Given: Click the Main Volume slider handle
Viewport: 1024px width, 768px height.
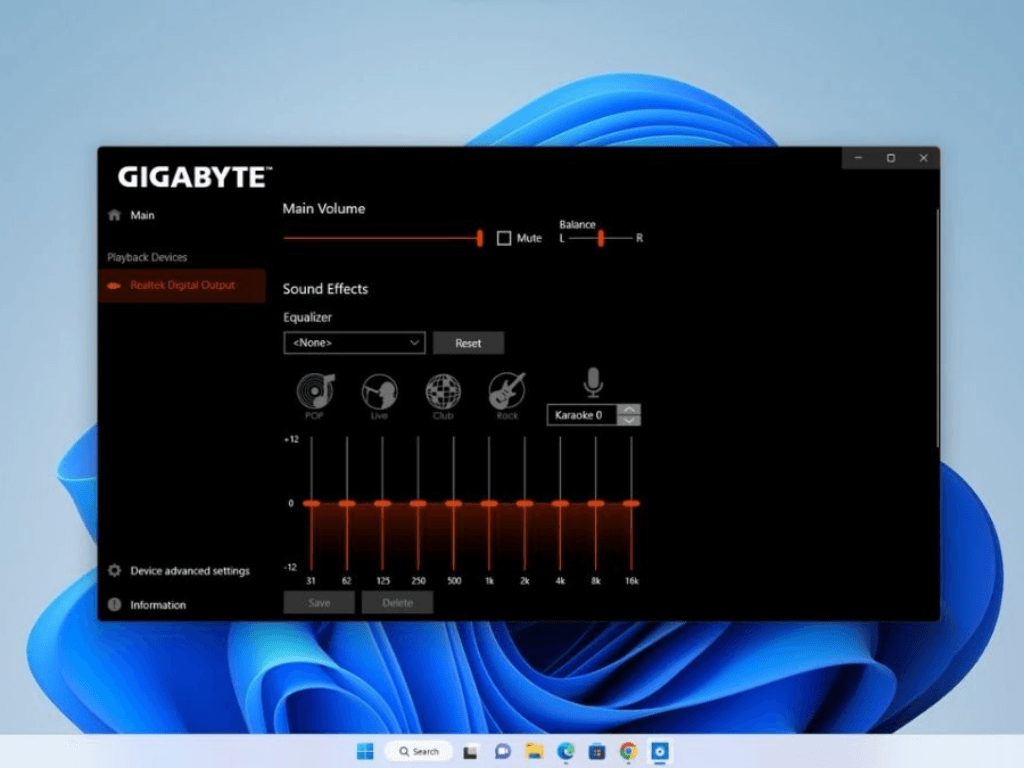Looking at the screenshot, I should point(479,238).
